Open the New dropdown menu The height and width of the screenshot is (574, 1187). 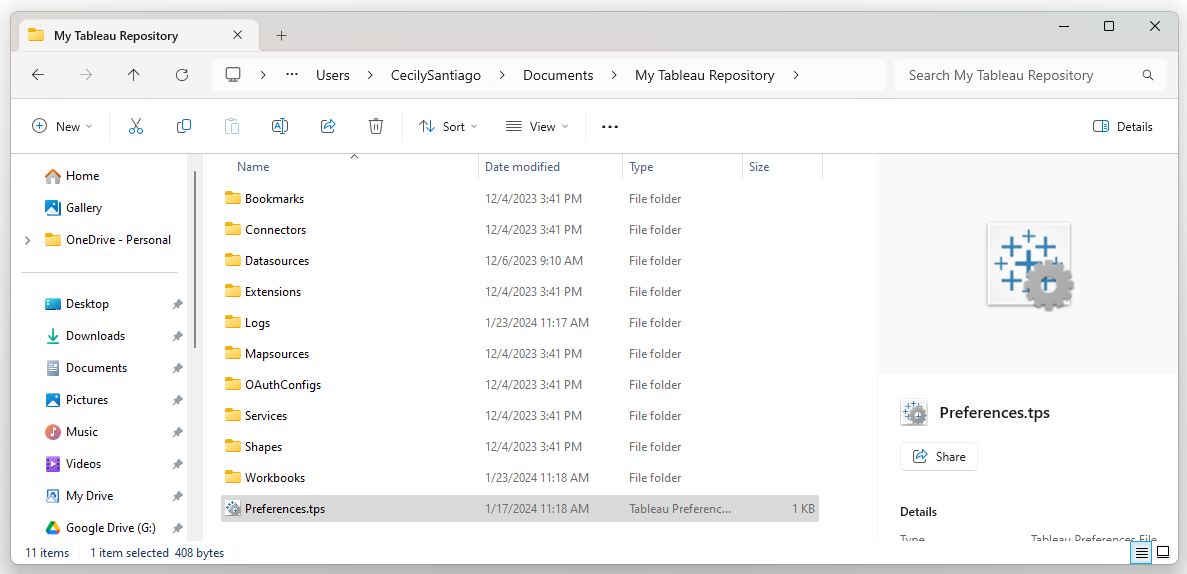(62, 126)
